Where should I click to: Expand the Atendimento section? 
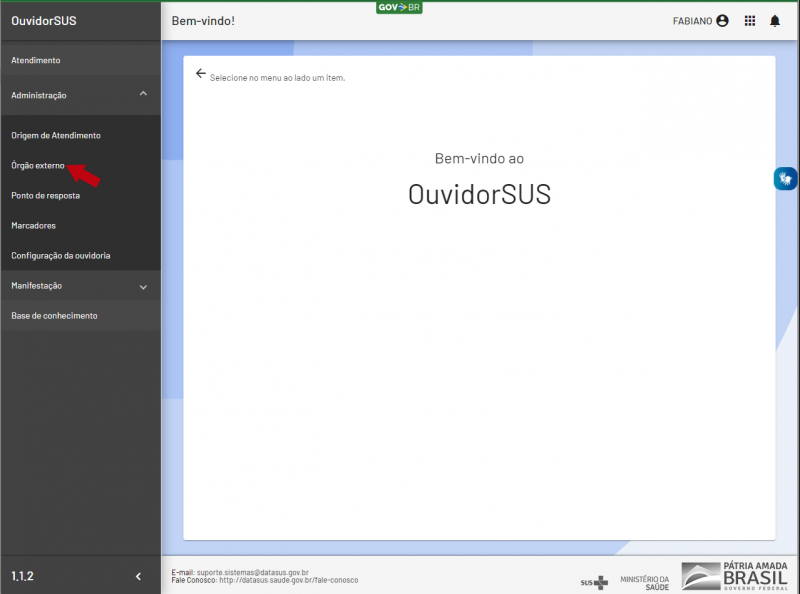coord(80,60)
